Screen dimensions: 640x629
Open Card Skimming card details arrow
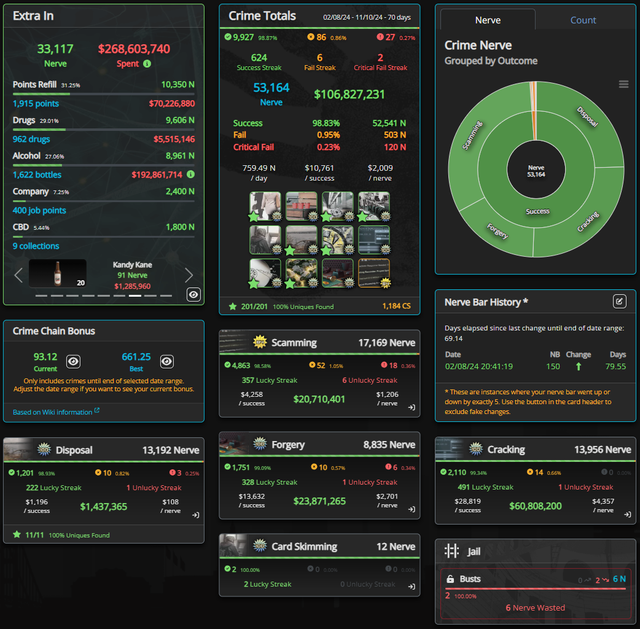coord(411,586)
